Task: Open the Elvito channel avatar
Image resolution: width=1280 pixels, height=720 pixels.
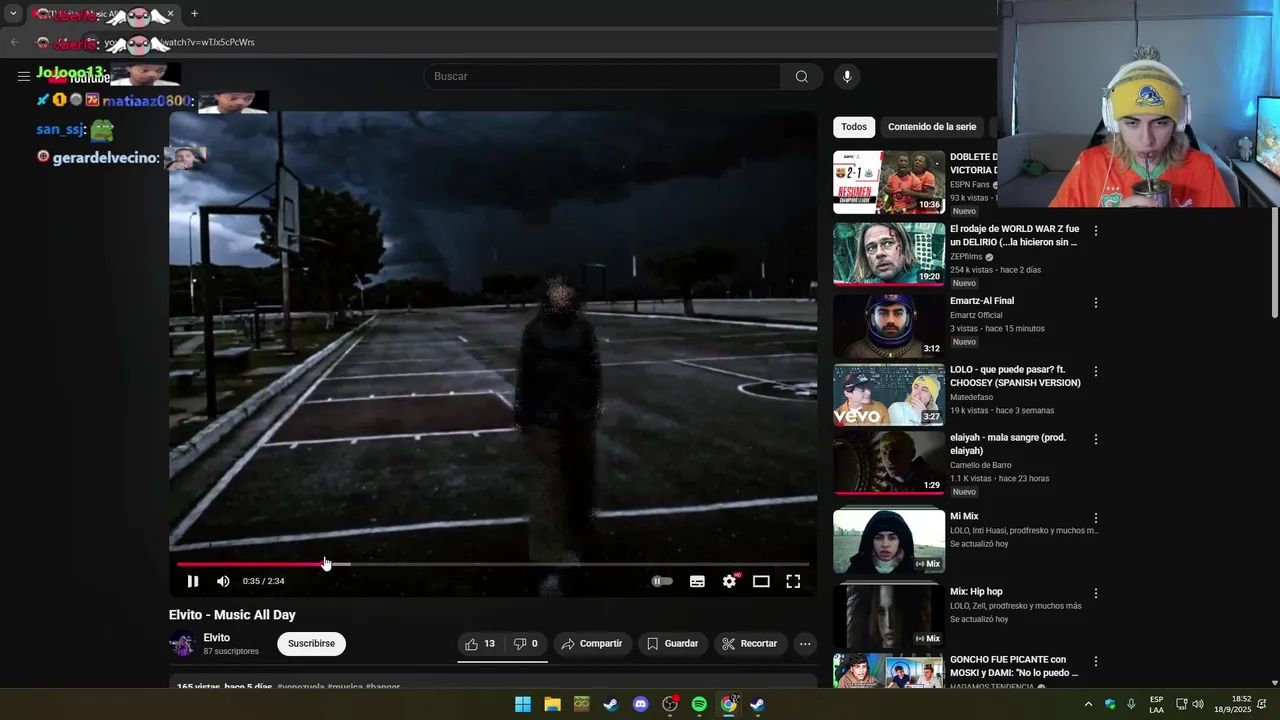Action: coord(182,644)
